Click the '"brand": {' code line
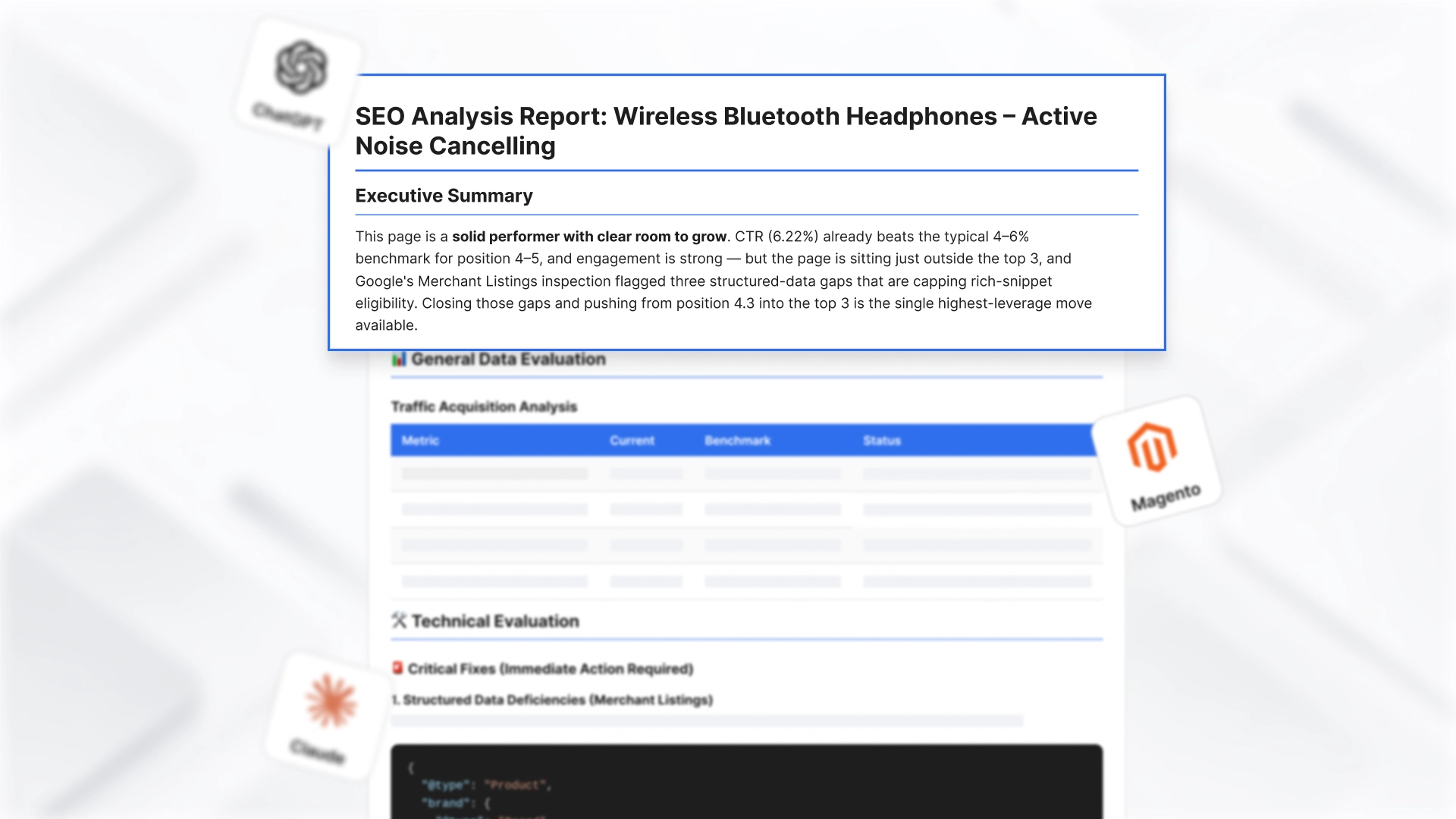 pos(457,803)
